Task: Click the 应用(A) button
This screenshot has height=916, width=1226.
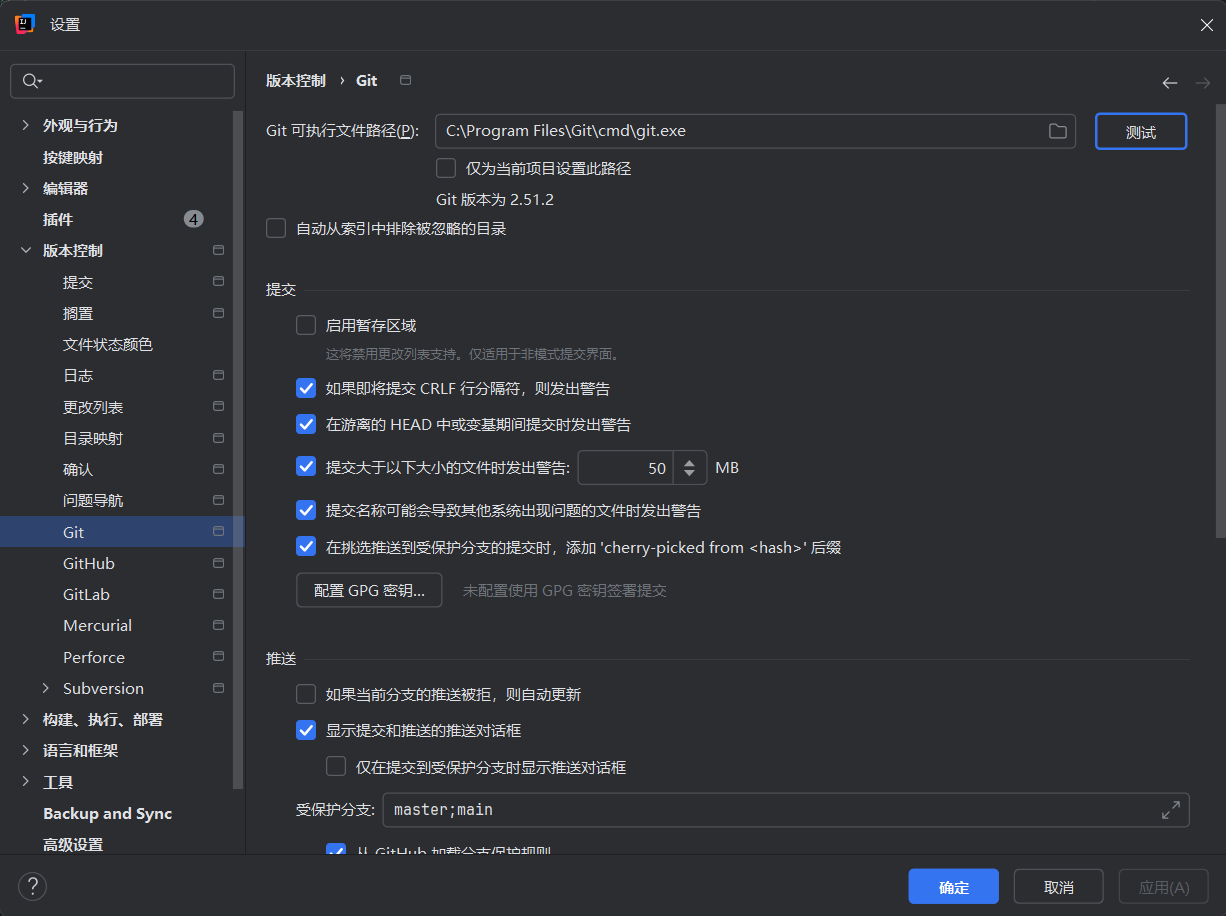Action: click(1164, 887)
